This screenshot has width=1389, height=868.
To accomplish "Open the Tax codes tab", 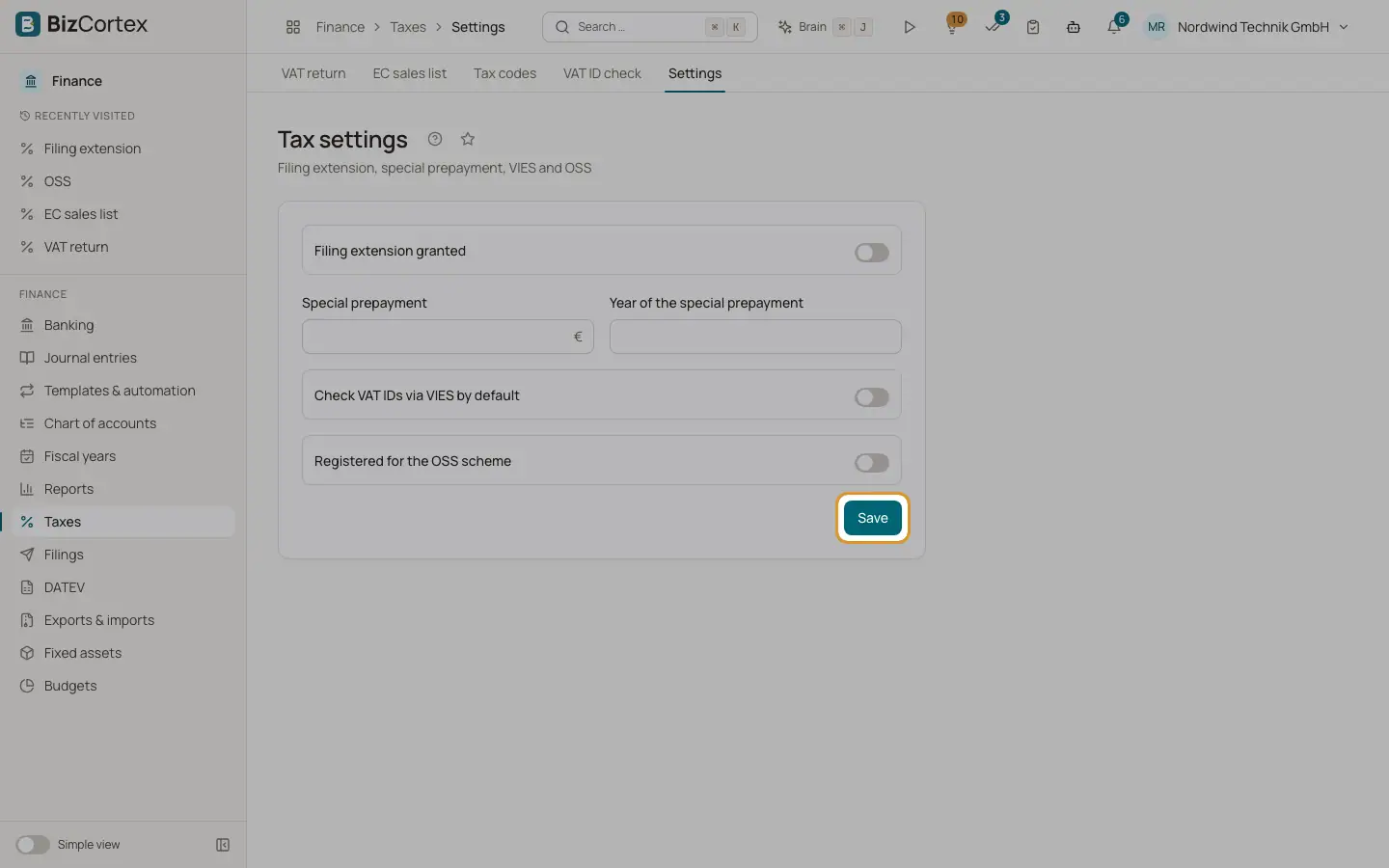I will pyautogui.click(x=504, y=73).
